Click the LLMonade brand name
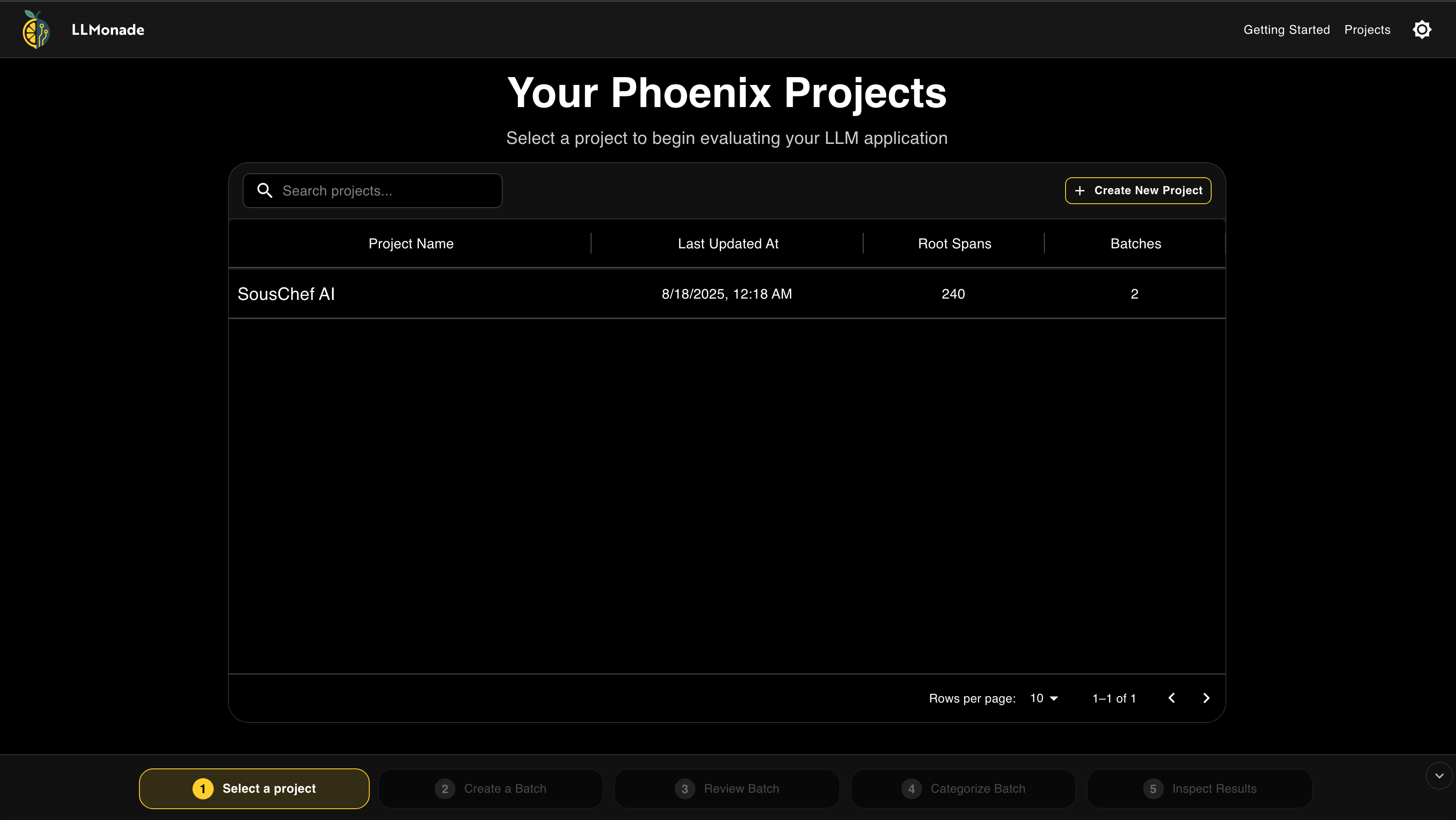1456x820 pixels. coord(108,29)
